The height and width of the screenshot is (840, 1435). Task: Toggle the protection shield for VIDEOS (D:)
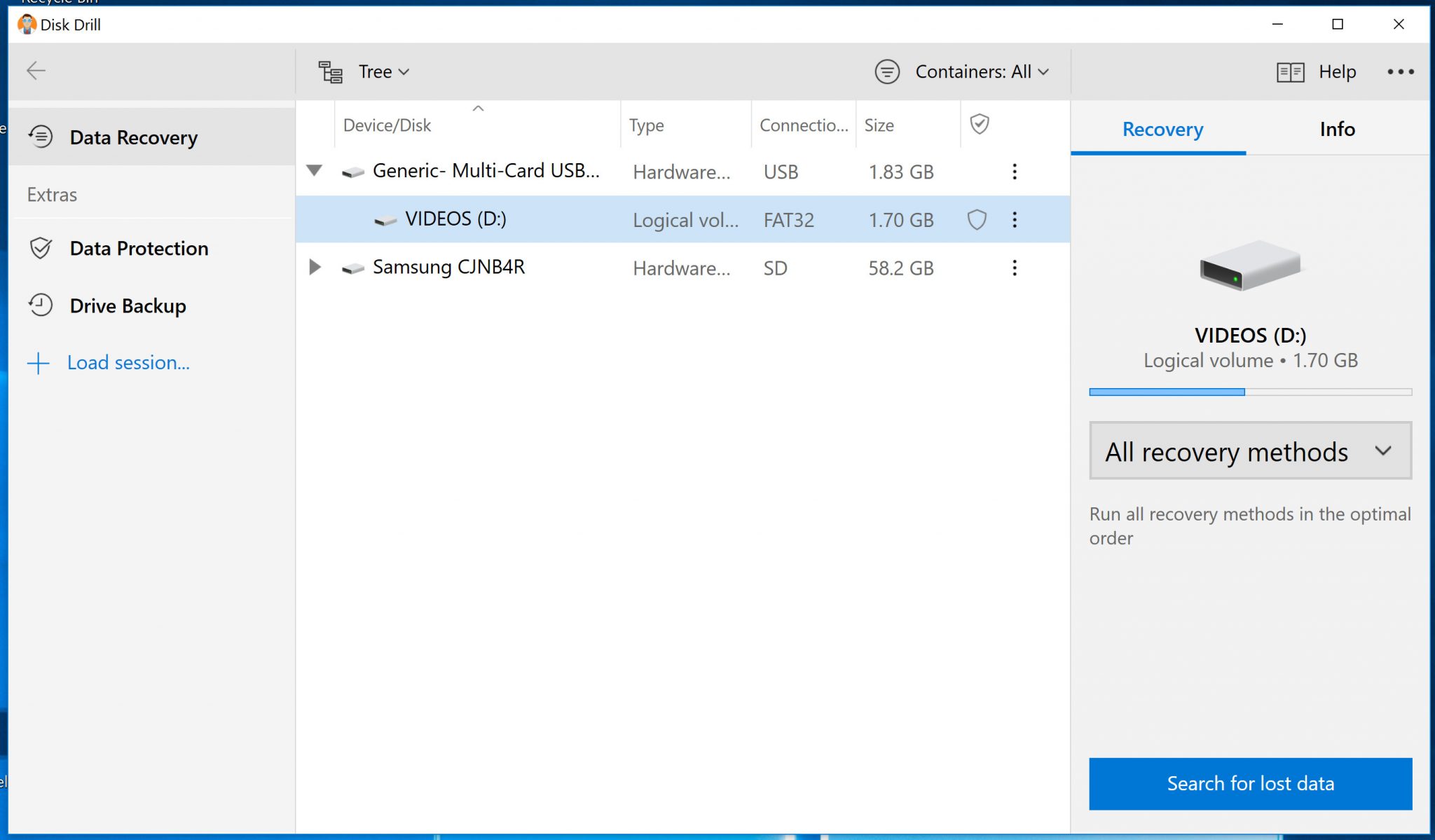point(977,220)
